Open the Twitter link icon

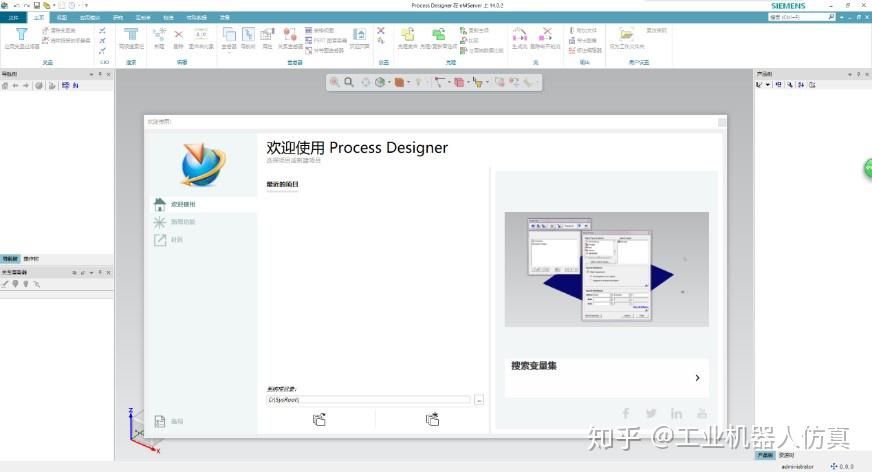coord(651,413)
